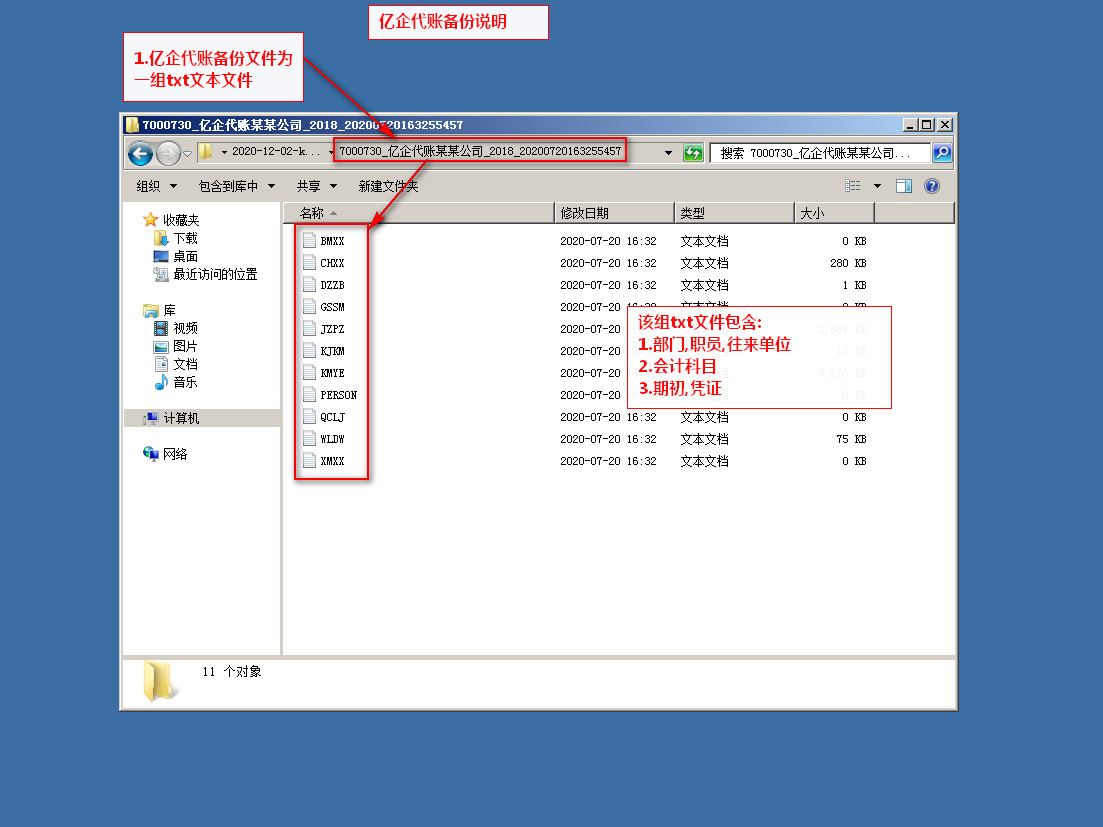Go back with the blue Back arrow
The image size is (1103, 827).
coord(141,153)
